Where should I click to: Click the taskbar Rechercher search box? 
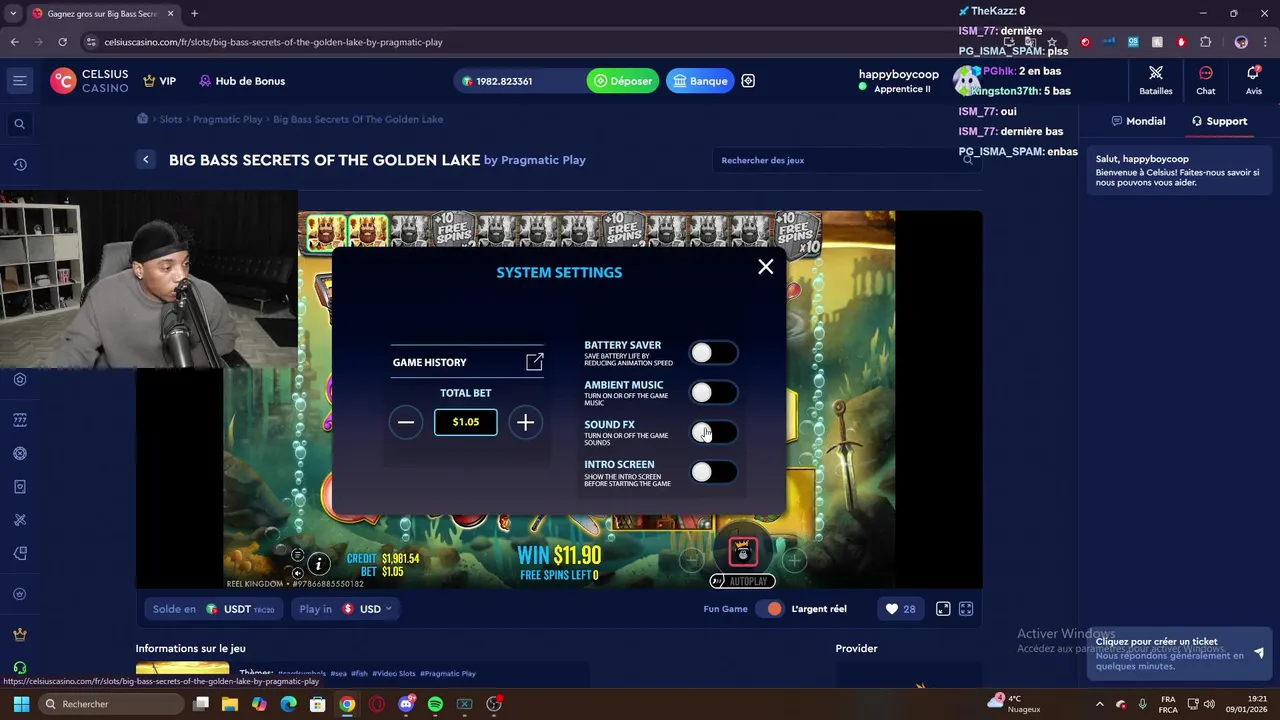[x=109, y=704]
